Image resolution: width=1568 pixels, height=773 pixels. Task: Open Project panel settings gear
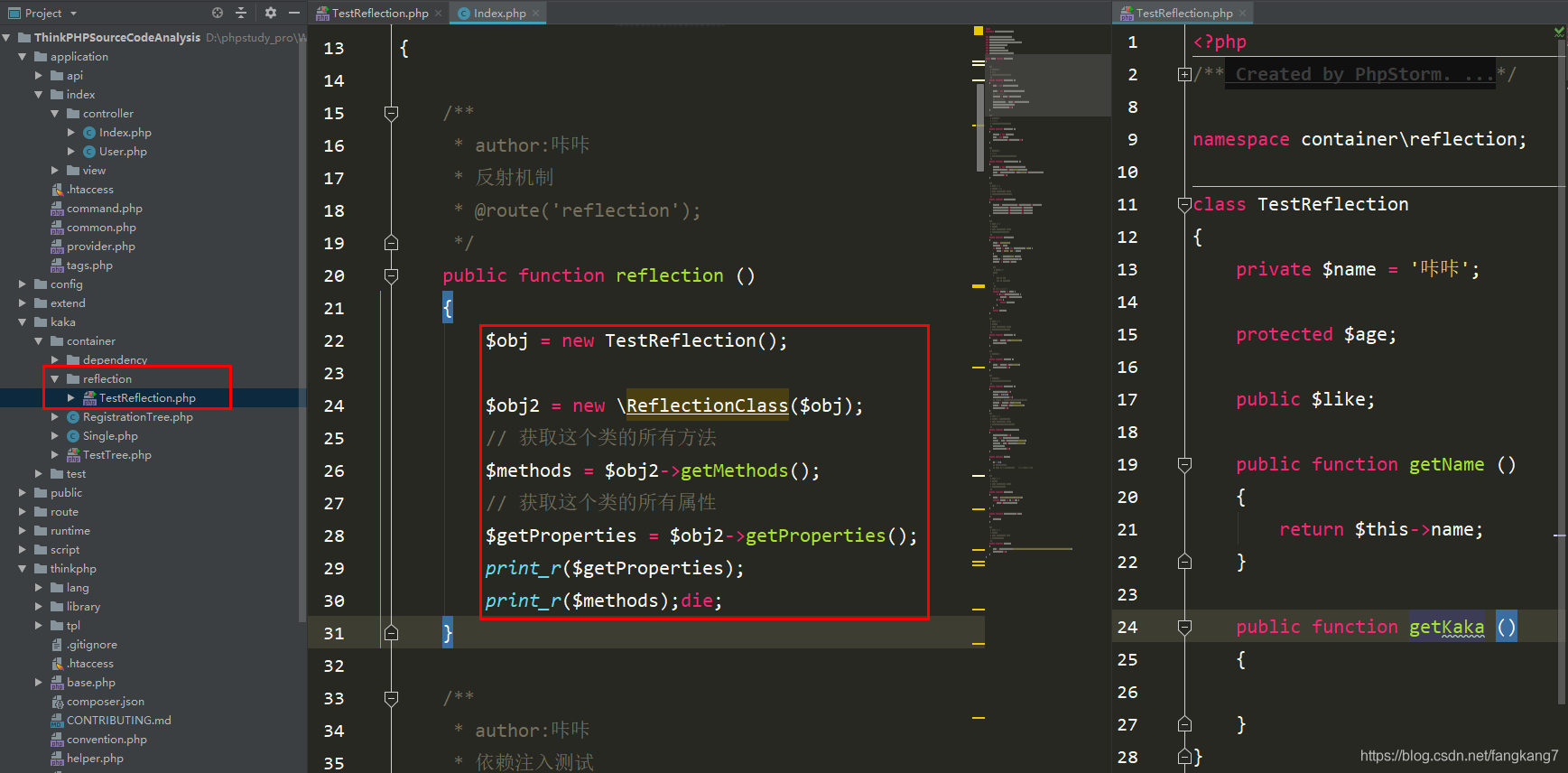coord(271,13)
